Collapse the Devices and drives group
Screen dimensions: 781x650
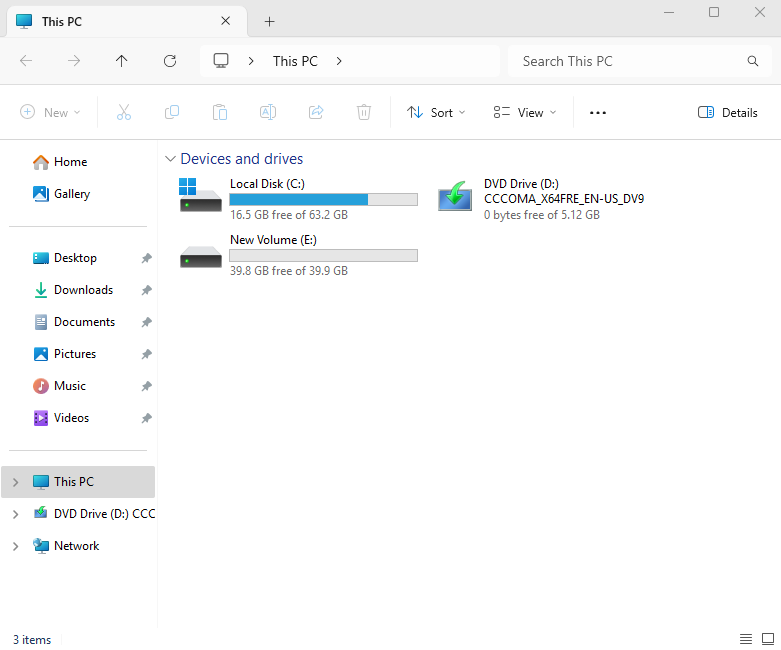coord(171,159)
